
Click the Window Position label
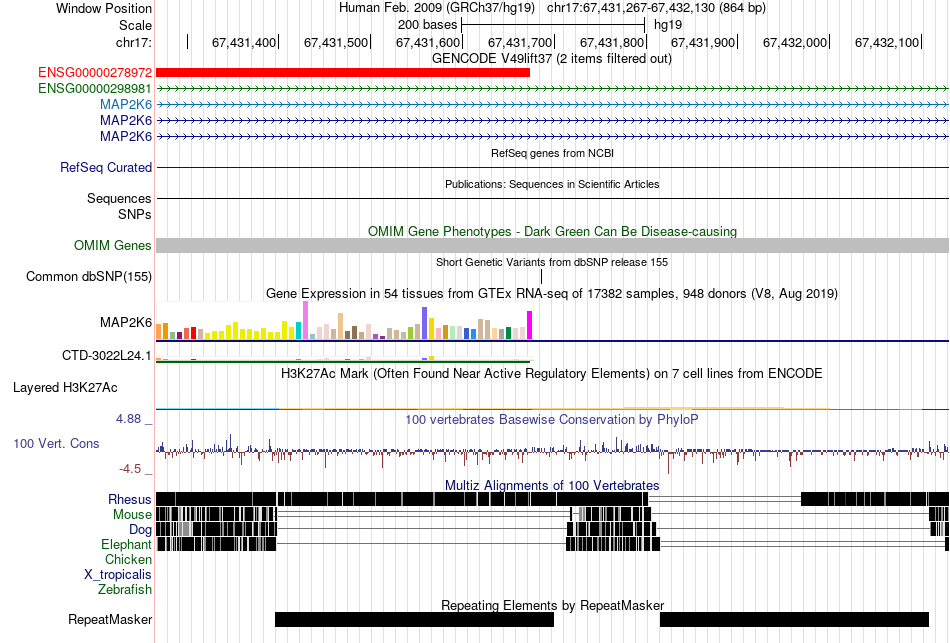(104, 8)
